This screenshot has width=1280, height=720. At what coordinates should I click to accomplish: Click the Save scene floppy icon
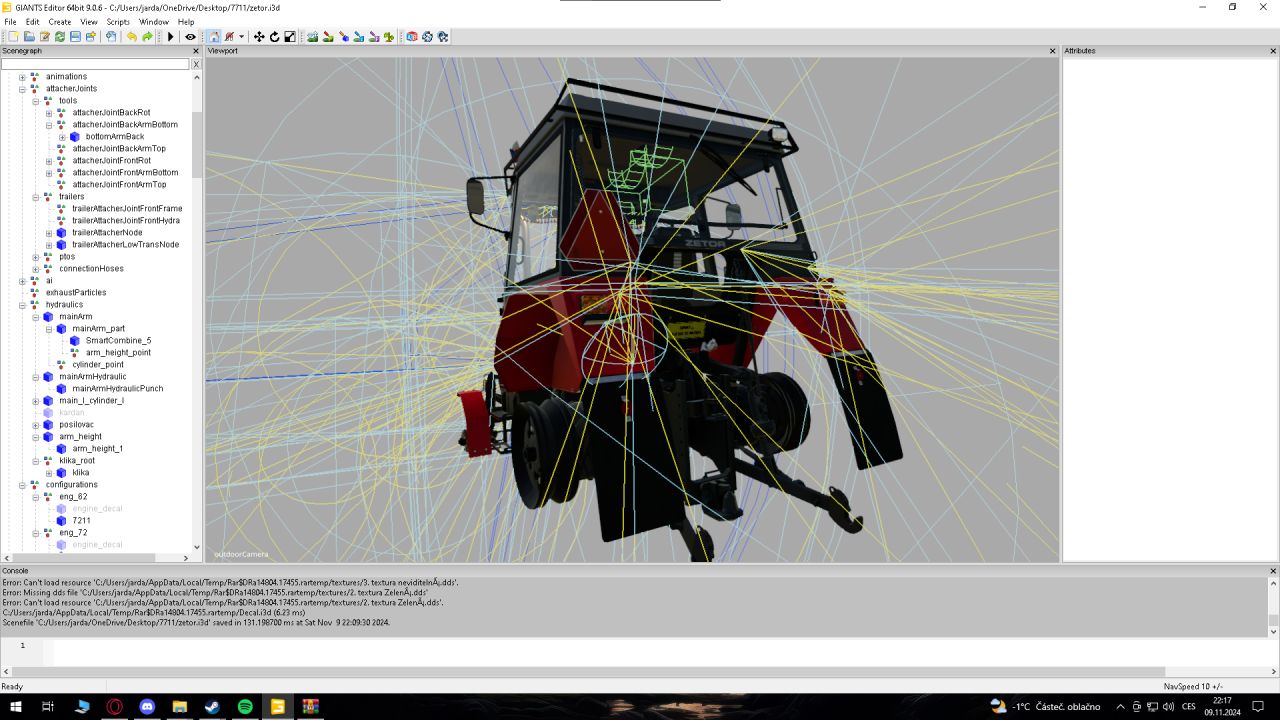75,37
